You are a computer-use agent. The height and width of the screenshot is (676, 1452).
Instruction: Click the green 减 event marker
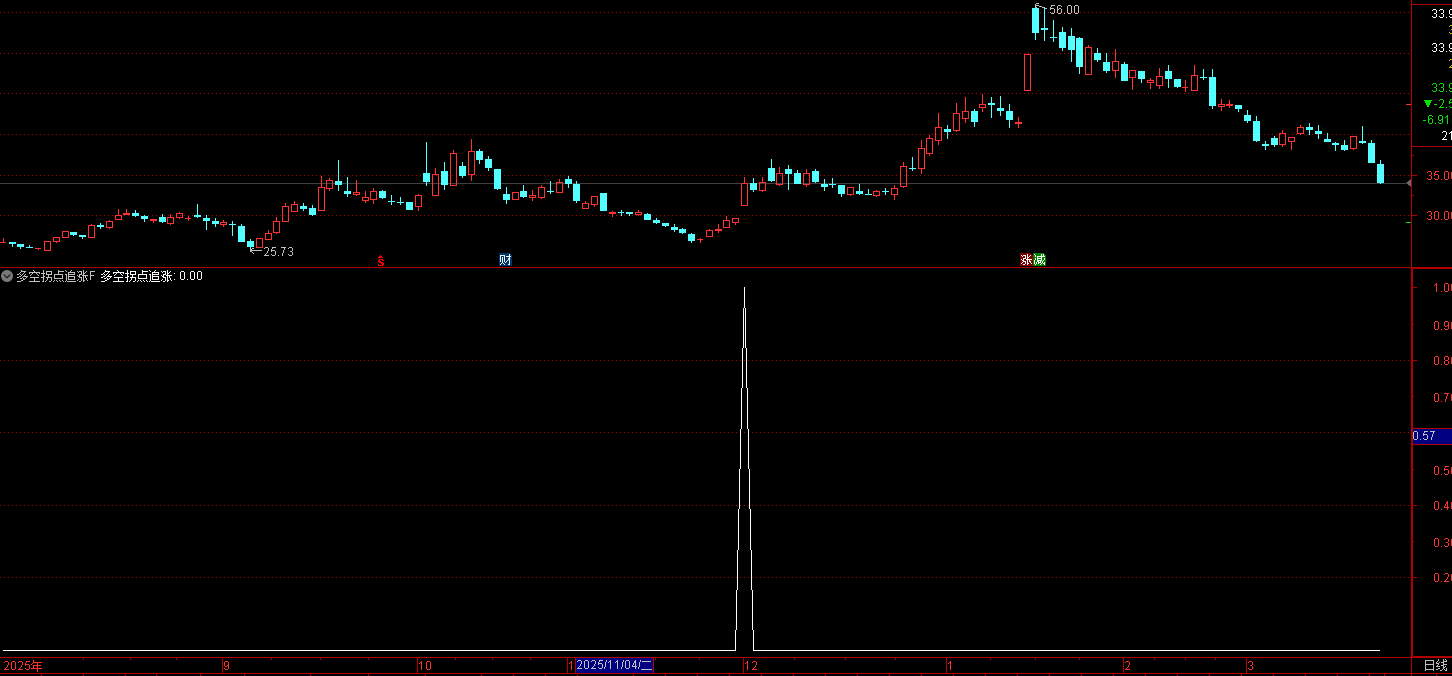tap(1039, 260)
